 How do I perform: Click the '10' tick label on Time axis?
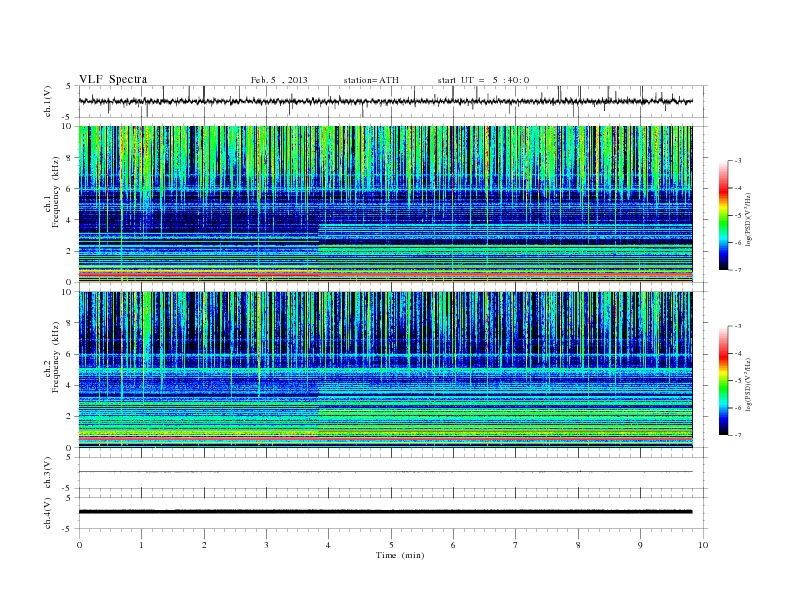tap(703, 545)
